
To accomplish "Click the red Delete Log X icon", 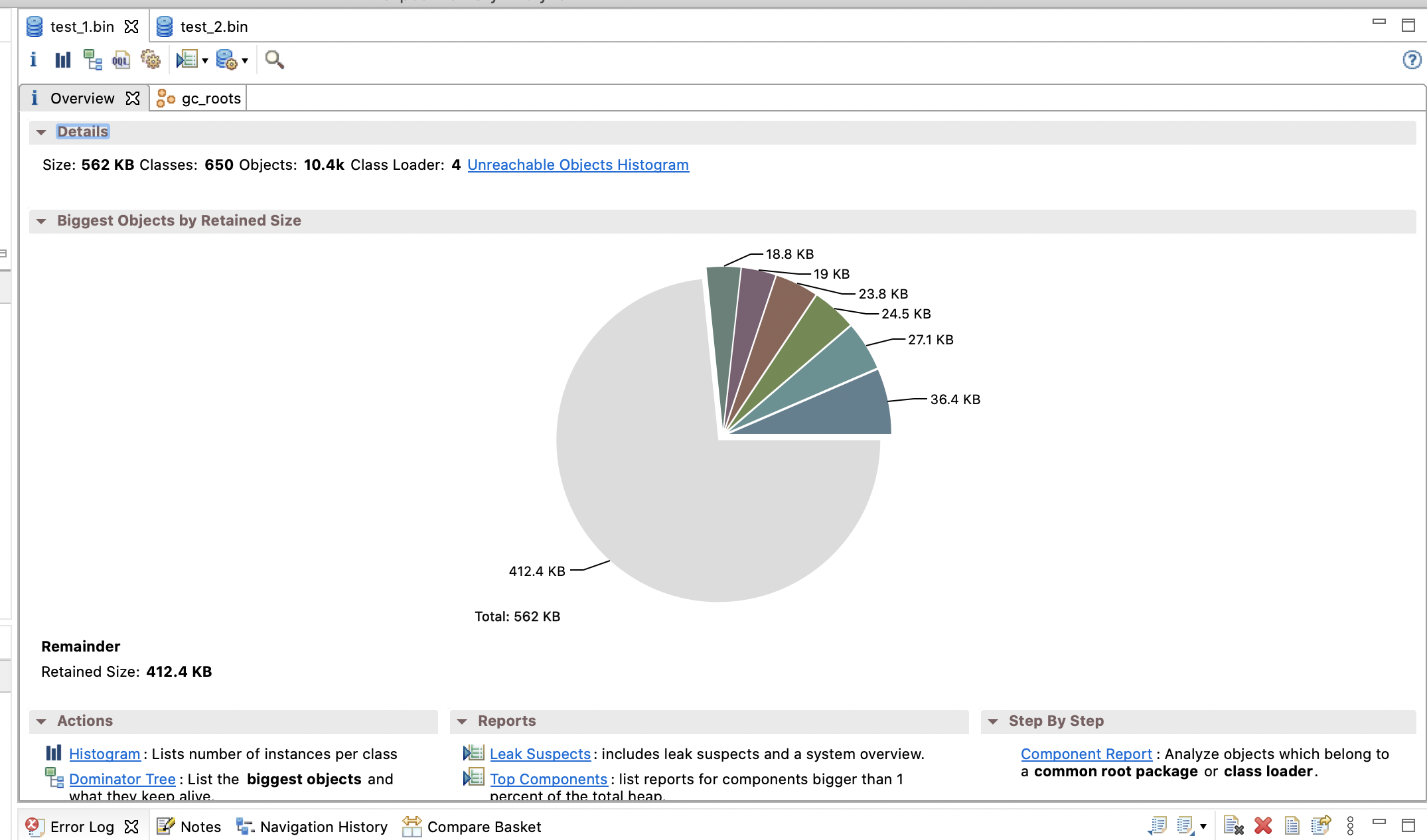I will point(1263,825).
